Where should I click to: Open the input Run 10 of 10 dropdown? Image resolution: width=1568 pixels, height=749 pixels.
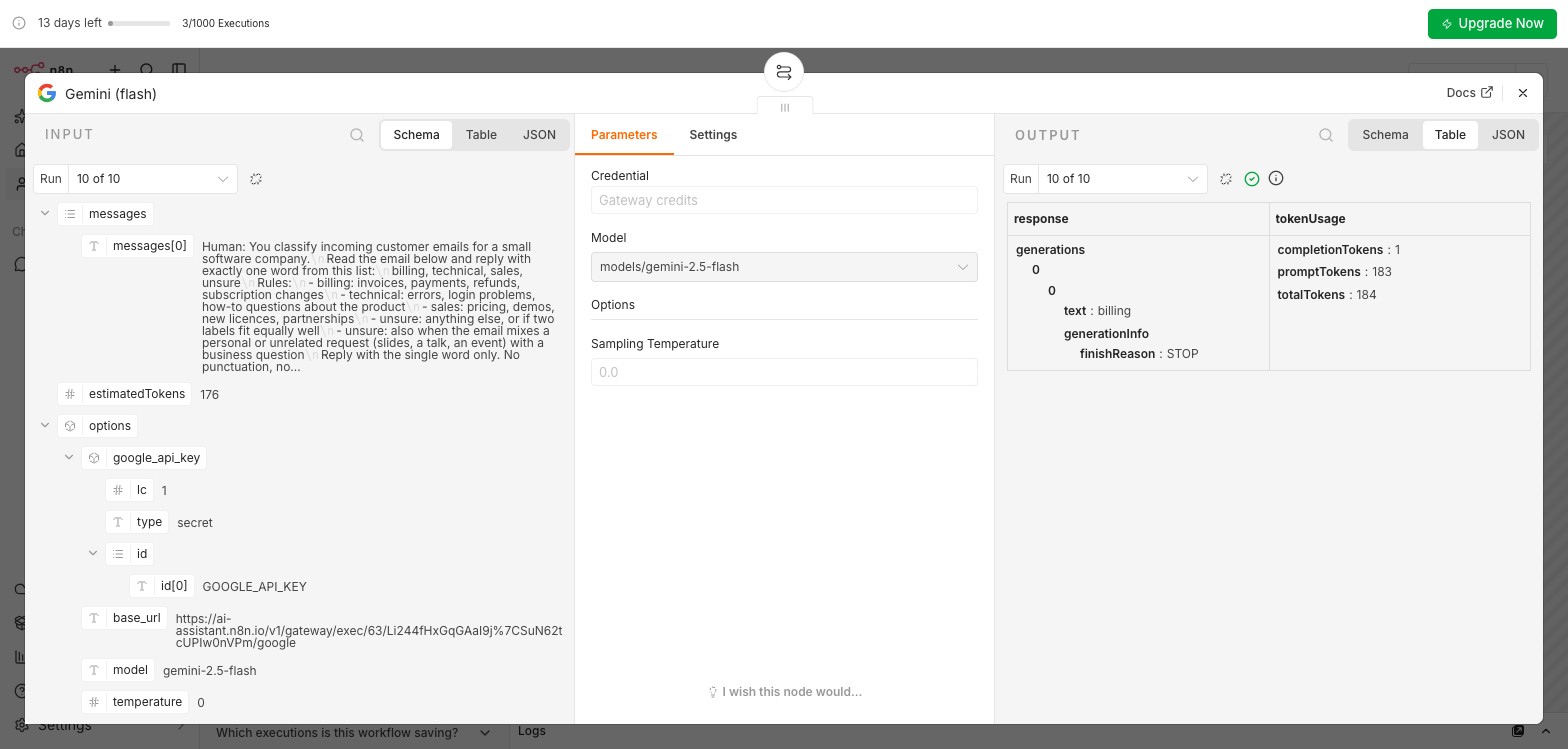point(152,179)
